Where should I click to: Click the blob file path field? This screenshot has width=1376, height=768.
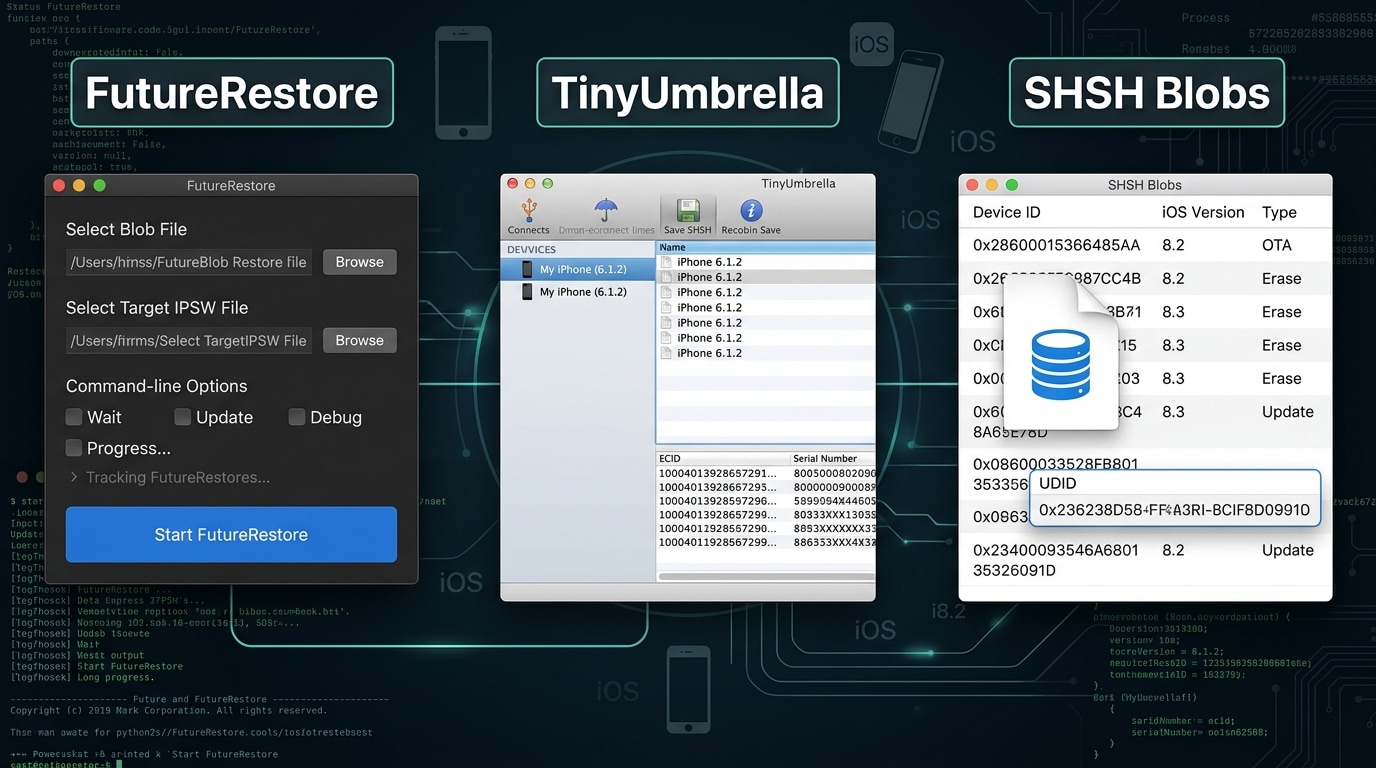tap(189, 262)
